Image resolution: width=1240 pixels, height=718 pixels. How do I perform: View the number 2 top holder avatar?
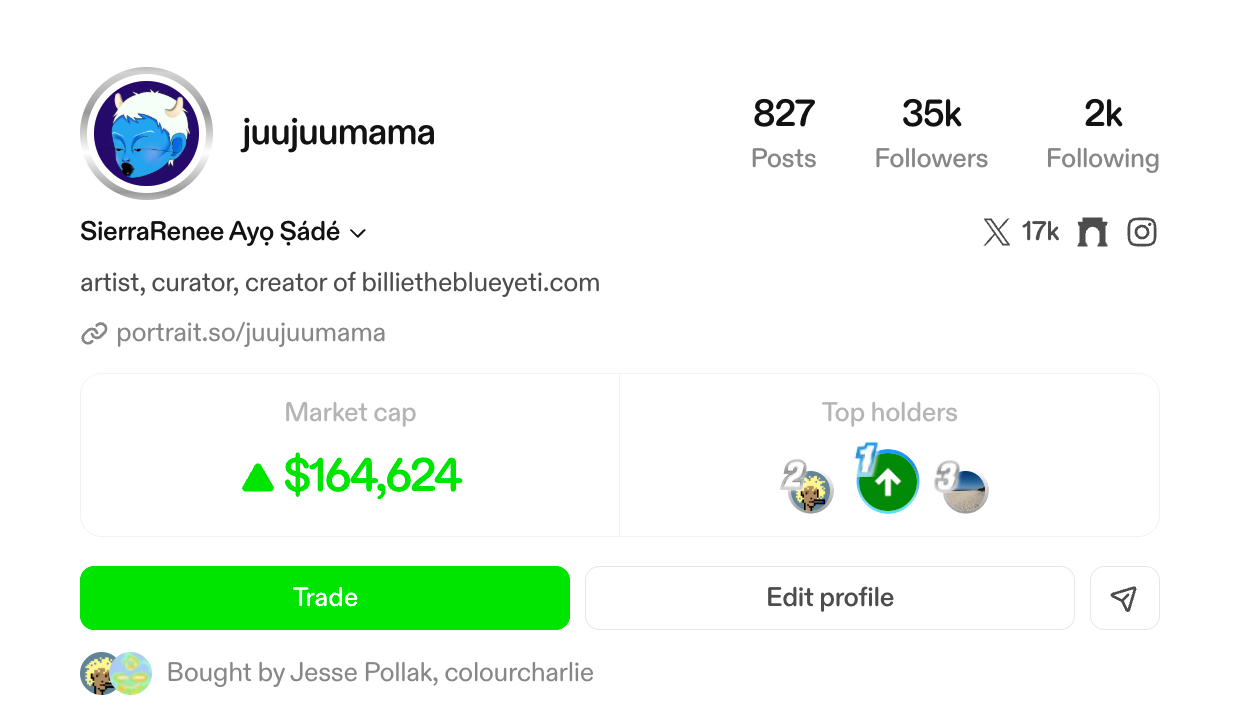pos(811,492)
